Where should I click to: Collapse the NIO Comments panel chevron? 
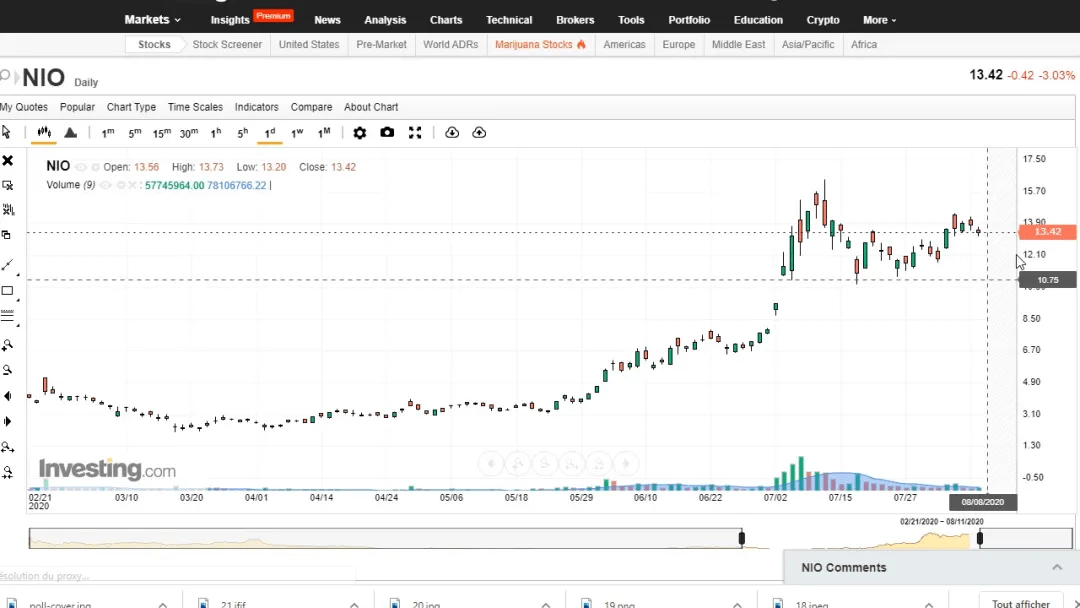coord(1057,567)
